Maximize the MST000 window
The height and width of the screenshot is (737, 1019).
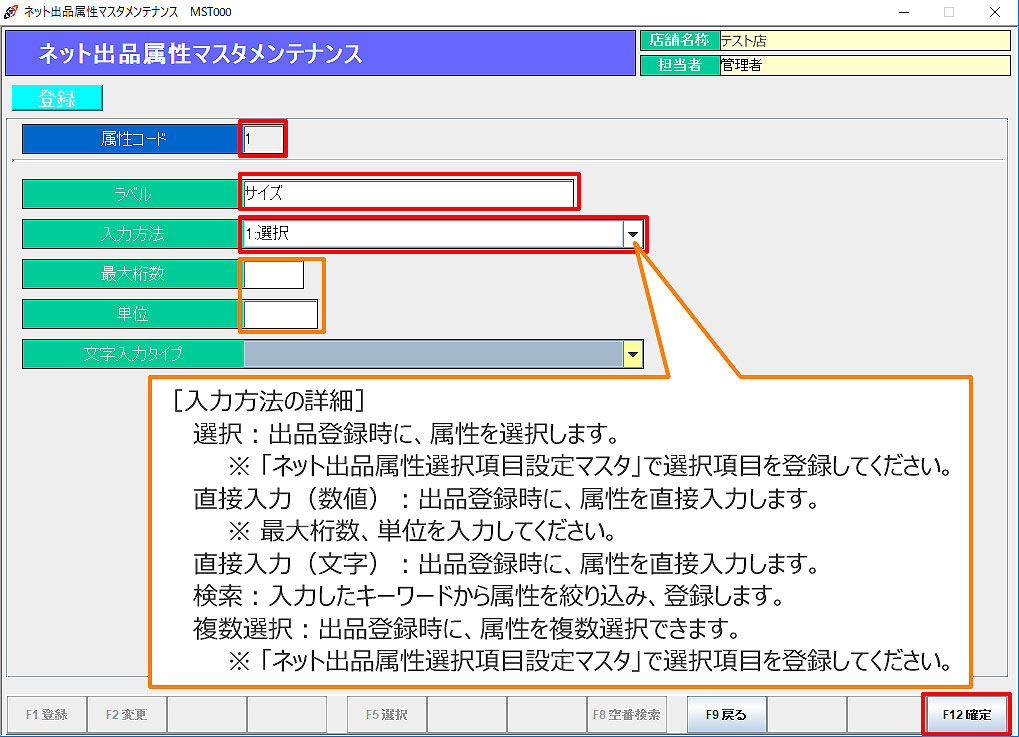pos(949,12)
